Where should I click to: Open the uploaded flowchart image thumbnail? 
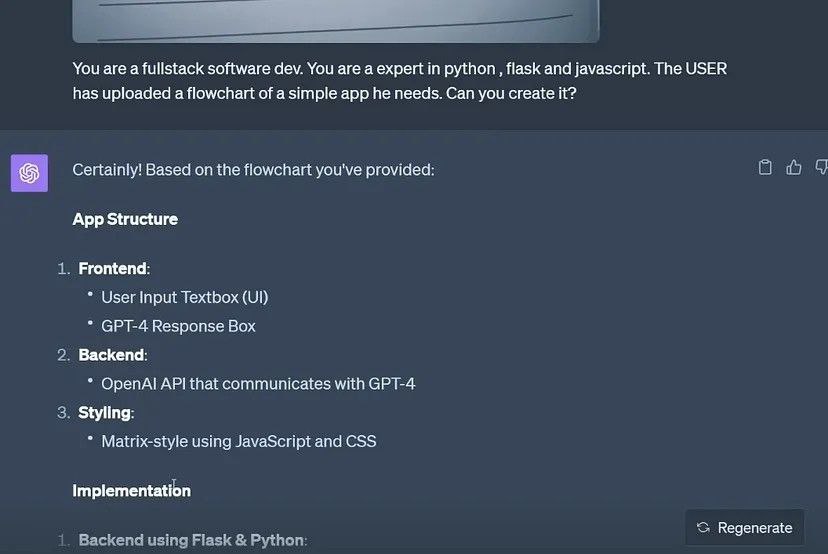click(x=336, y=21)
